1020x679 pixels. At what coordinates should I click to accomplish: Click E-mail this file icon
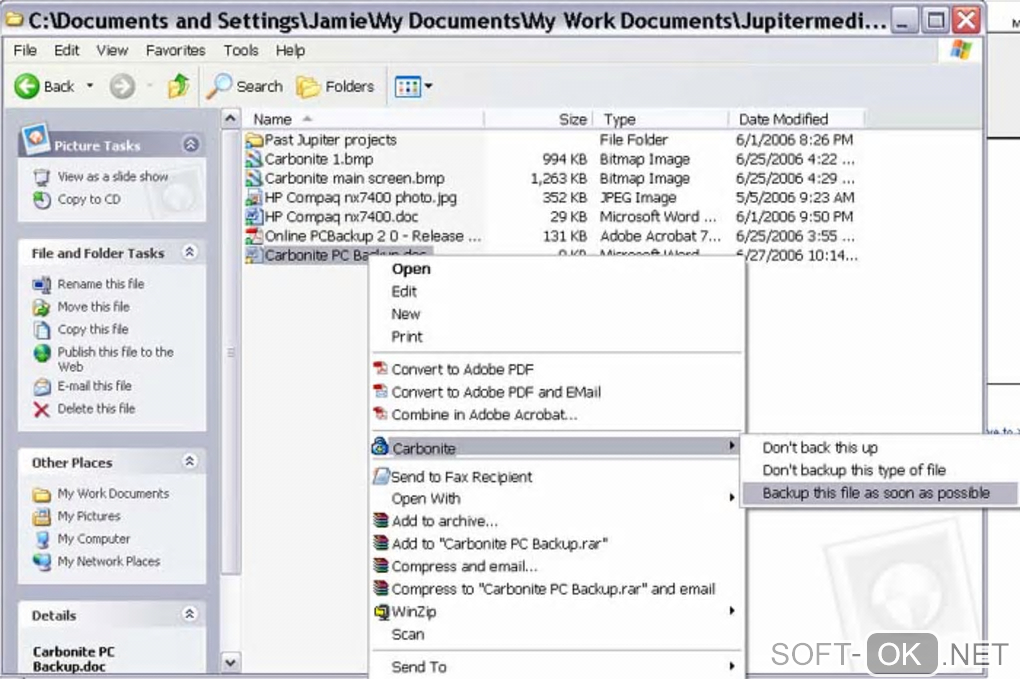tap(42, 387)
